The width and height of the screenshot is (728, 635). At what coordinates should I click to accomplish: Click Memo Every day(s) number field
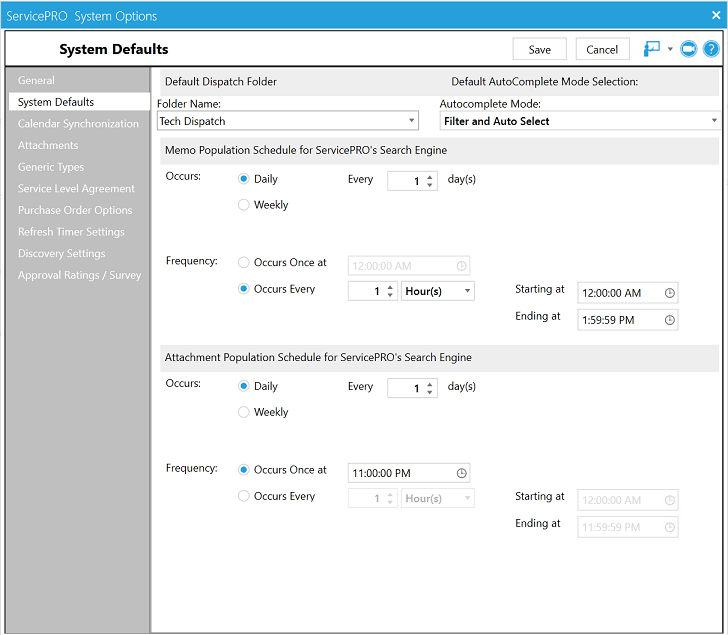click(412, 181)
